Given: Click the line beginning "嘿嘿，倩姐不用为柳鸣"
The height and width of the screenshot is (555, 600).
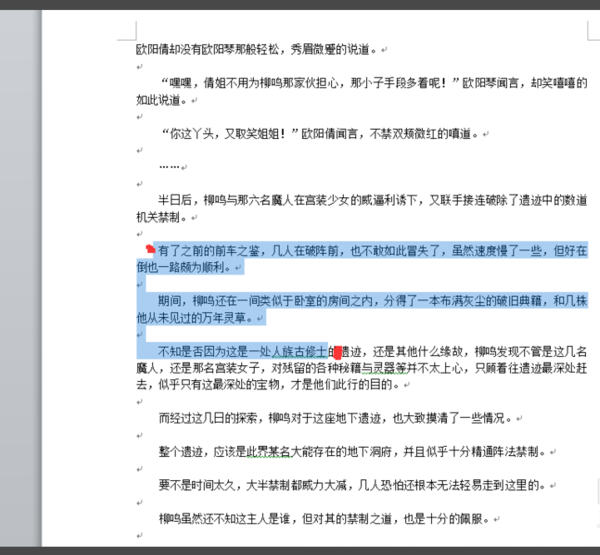Looking at the screenshot, I should tap(373, 83).
